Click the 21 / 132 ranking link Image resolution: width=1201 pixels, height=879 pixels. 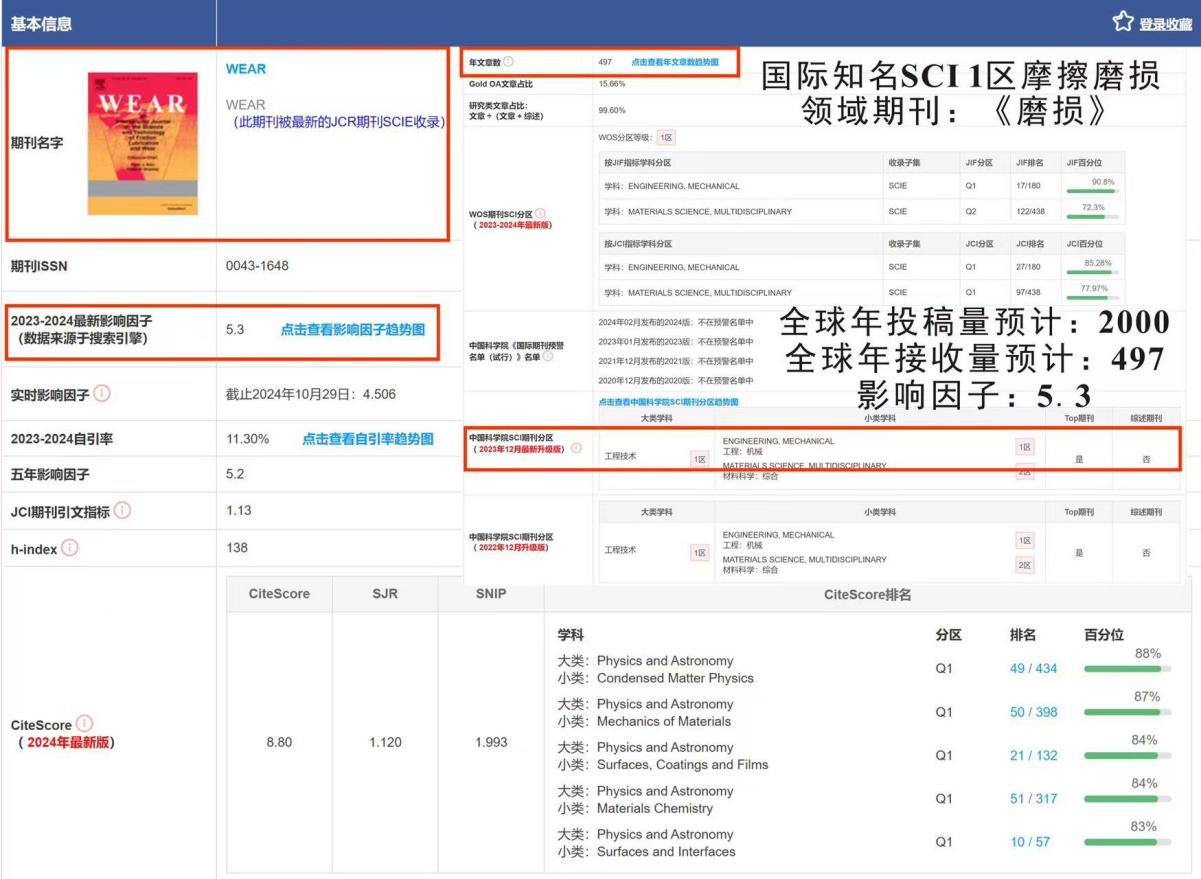tap(1033, 755)
